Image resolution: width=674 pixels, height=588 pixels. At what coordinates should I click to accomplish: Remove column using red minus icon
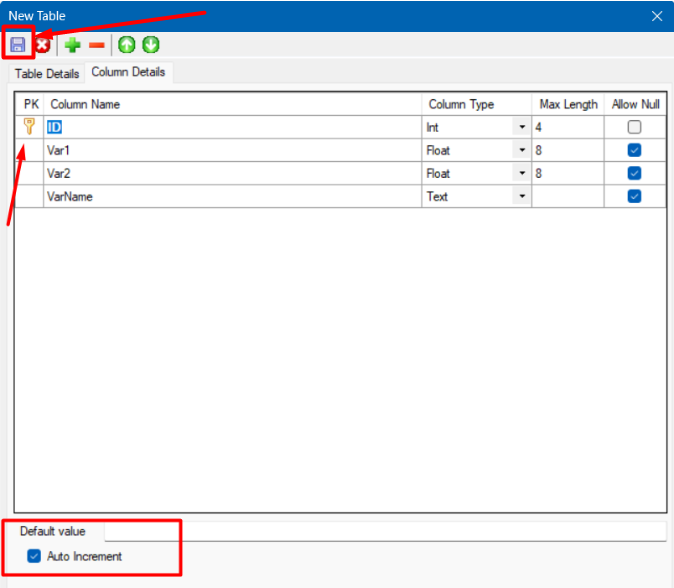[x=97, y=45]
